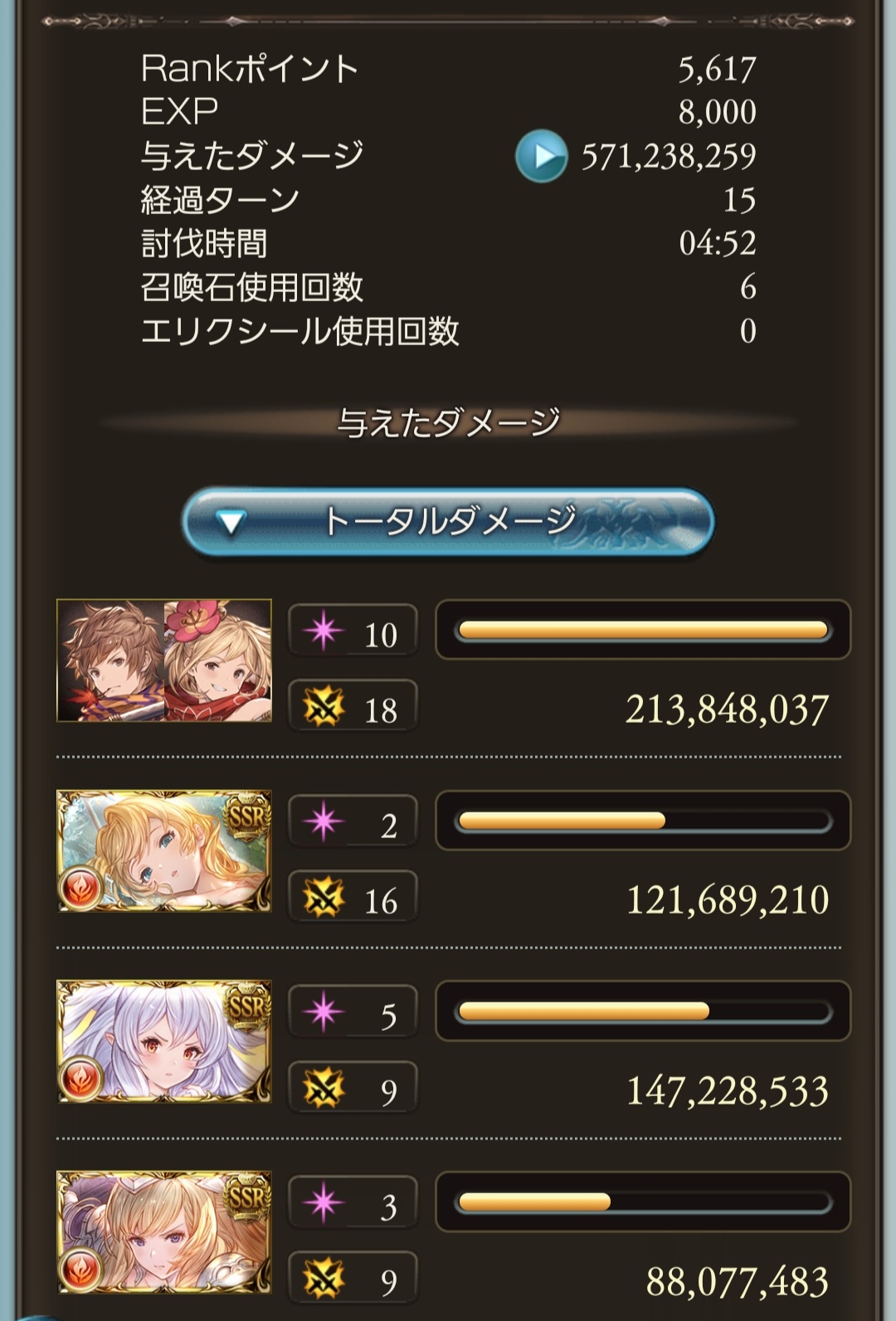Click the 与えたダメージ section header
Viewport: 896px width, 1321px height.
[x=448, y=423]
